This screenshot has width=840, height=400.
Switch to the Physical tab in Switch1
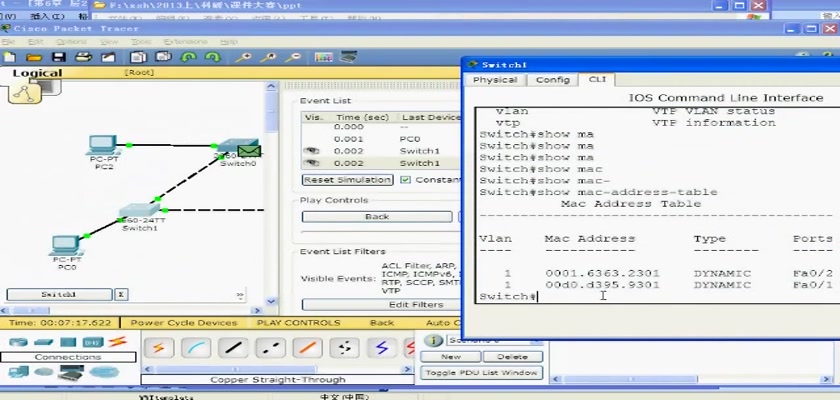coord(495,80)
